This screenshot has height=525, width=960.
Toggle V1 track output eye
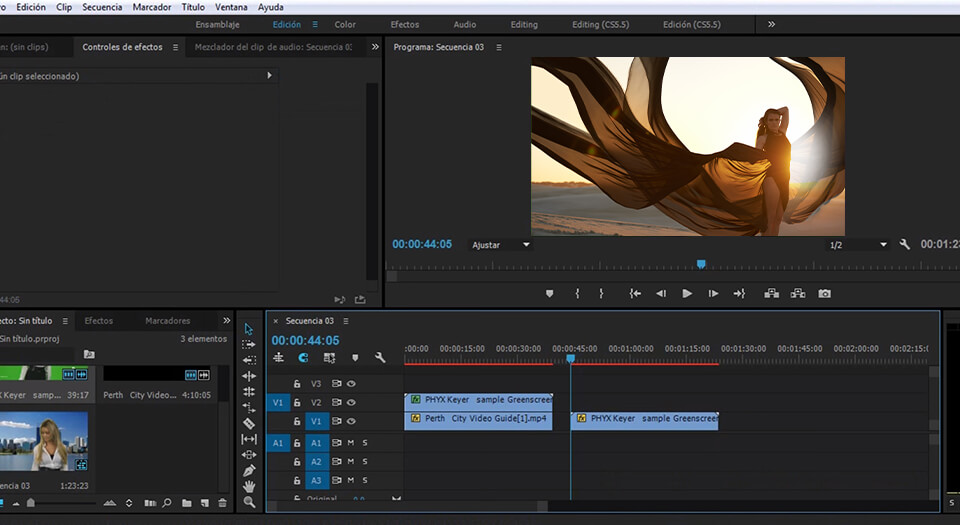351,421
